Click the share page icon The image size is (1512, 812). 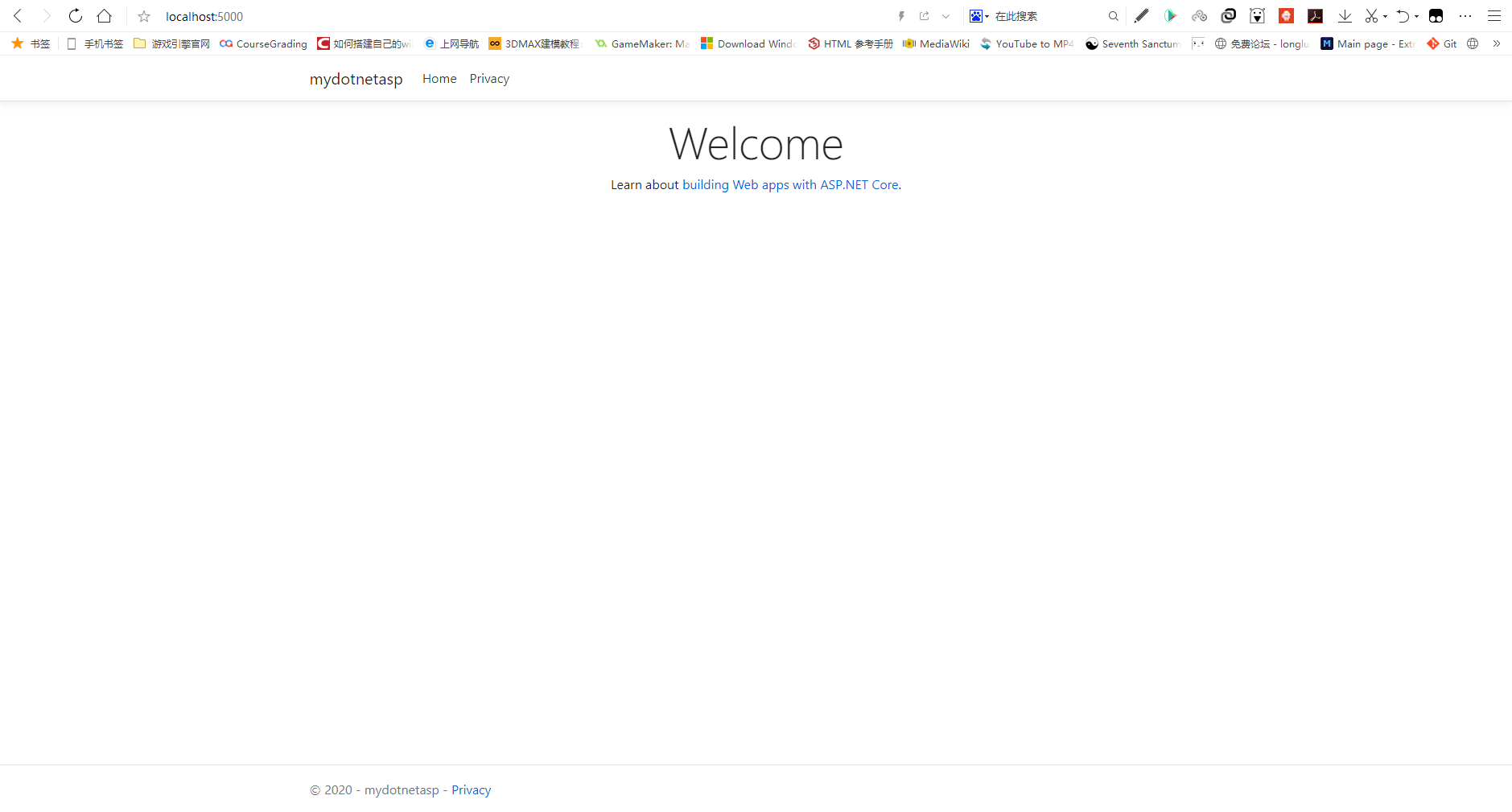point(925,16)
